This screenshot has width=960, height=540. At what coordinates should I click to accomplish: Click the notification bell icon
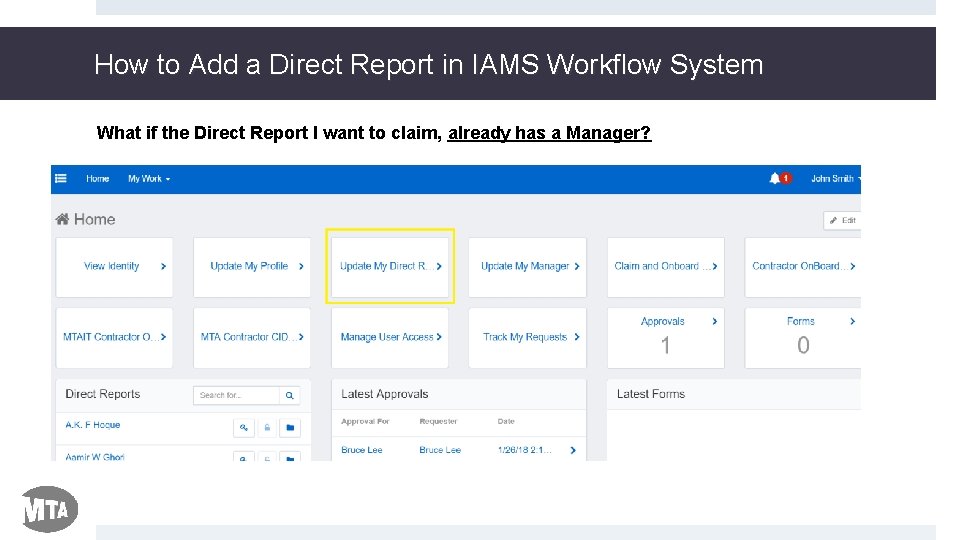(774, 178)
